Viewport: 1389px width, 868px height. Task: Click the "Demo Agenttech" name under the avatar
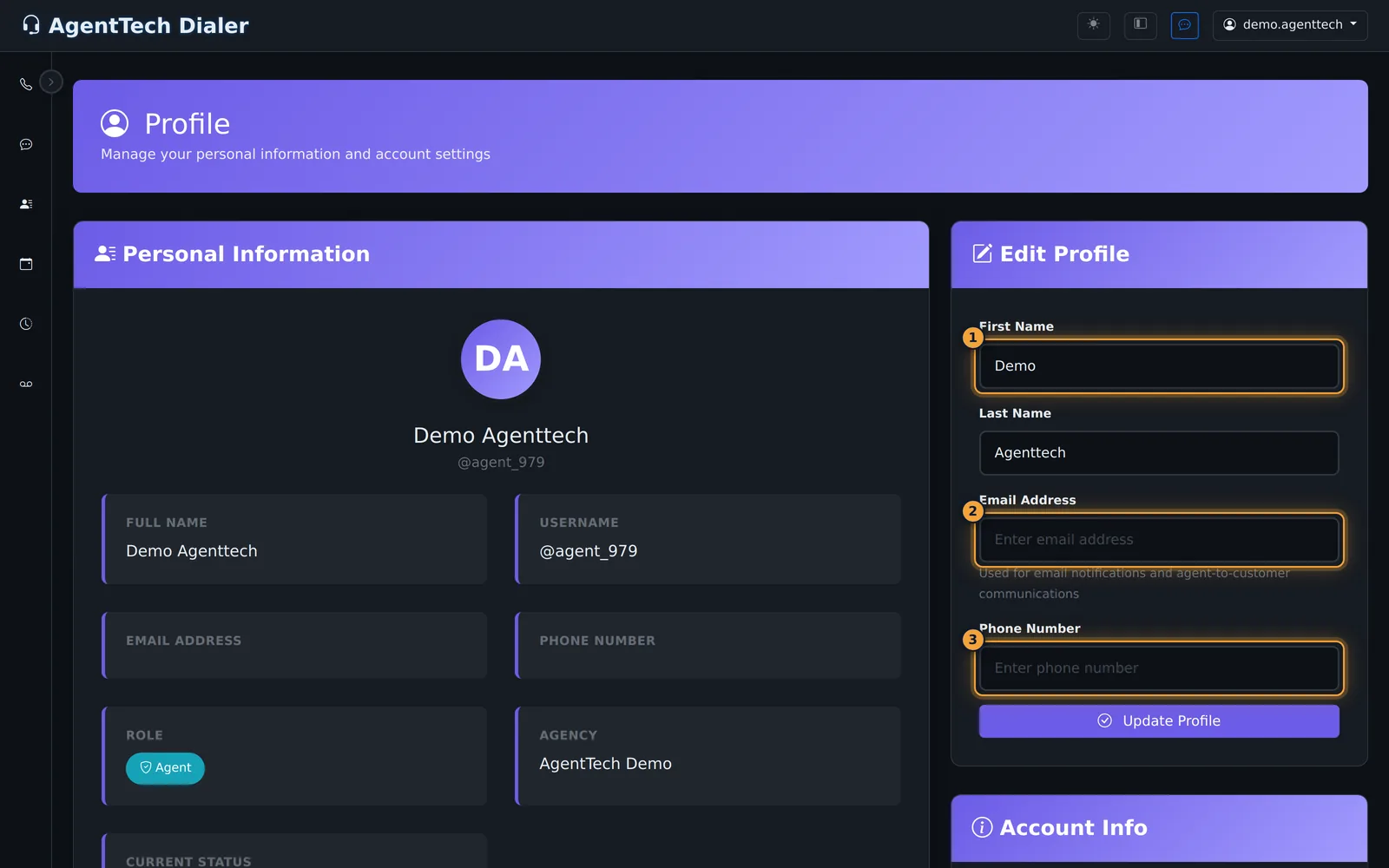coord(501,436)
